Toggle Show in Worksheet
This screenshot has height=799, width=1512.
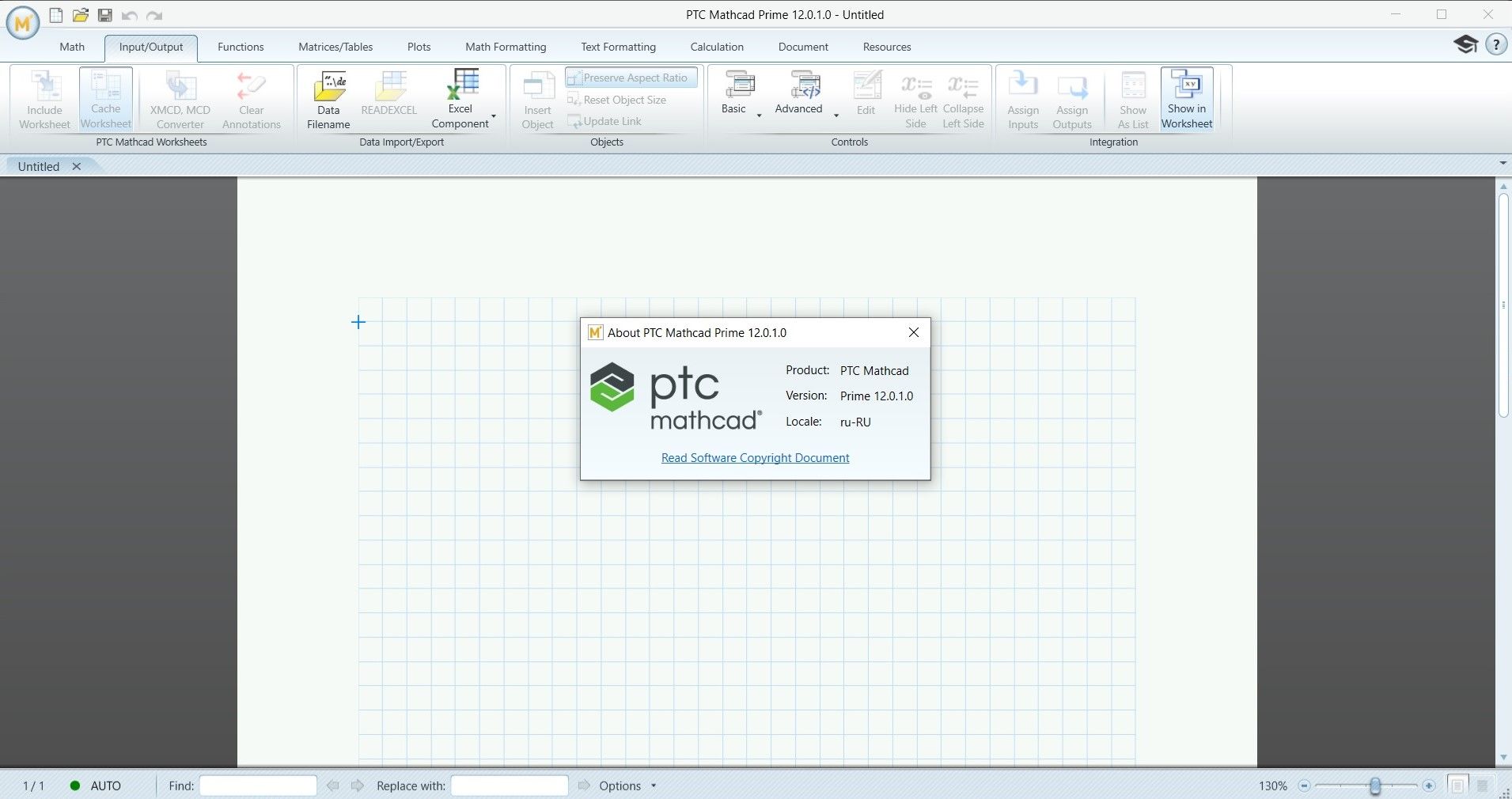point(1187,100)
